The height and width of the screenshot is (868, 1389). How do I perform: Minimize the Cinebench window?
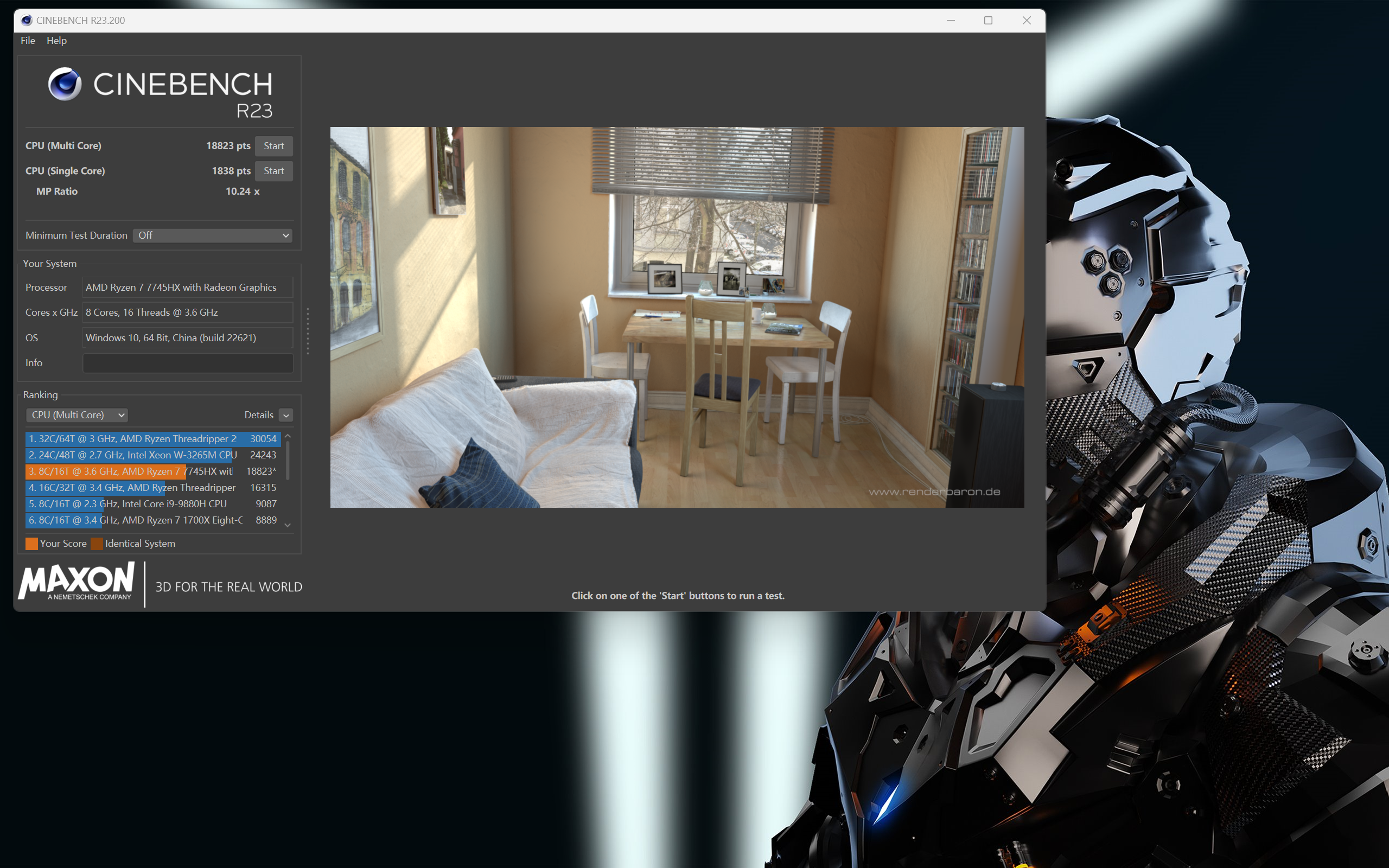click(x=951, y=21)
